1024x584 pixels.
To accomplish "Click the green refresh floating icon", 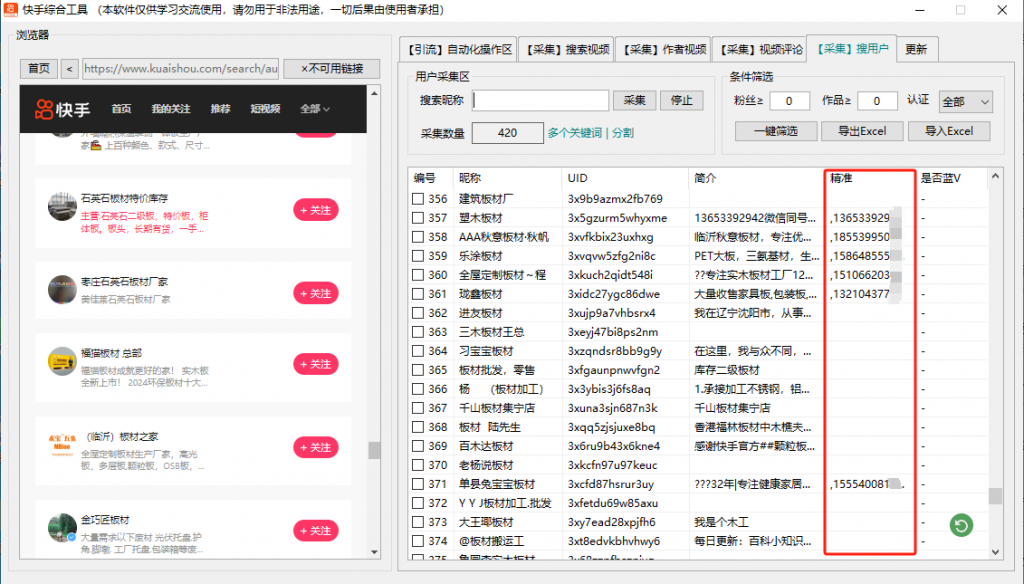I will [x=961, y=525].
